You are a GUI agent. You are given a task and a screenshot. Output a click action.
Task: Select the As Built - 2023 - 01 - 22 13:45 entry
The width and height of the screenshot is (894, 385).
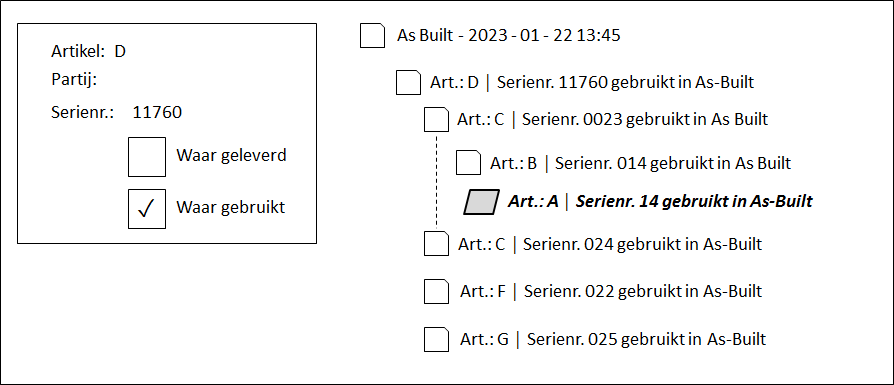click(509, 35)
